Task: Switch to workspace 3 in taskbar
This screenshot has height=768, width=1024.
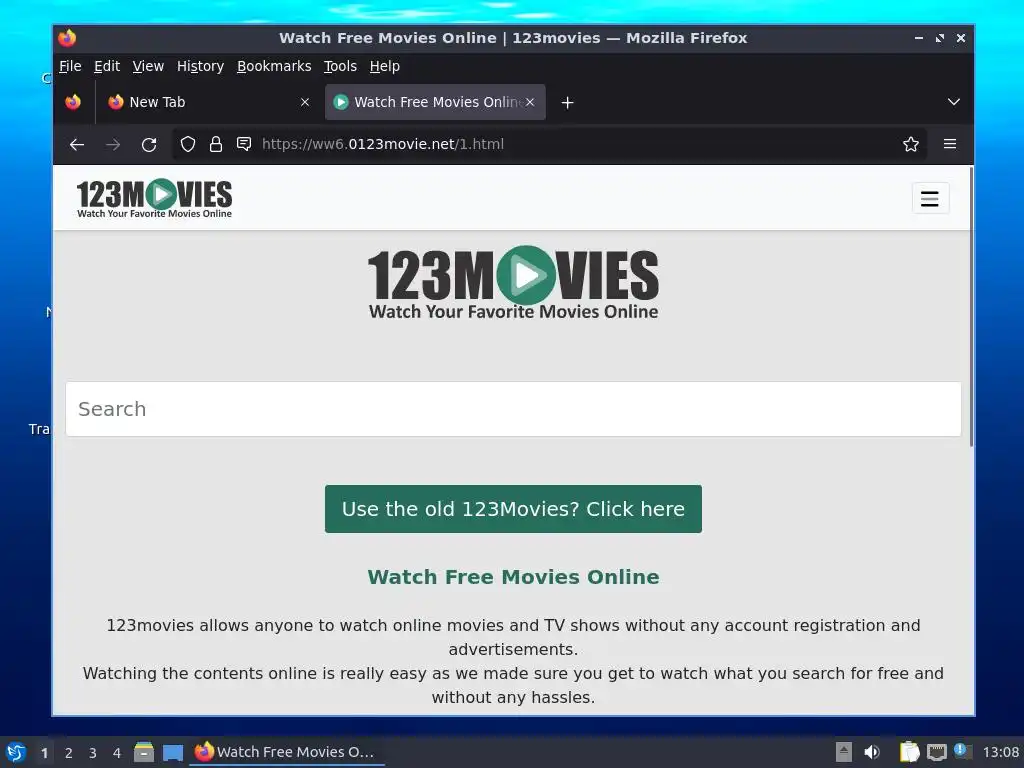Action: pos(93,753)
